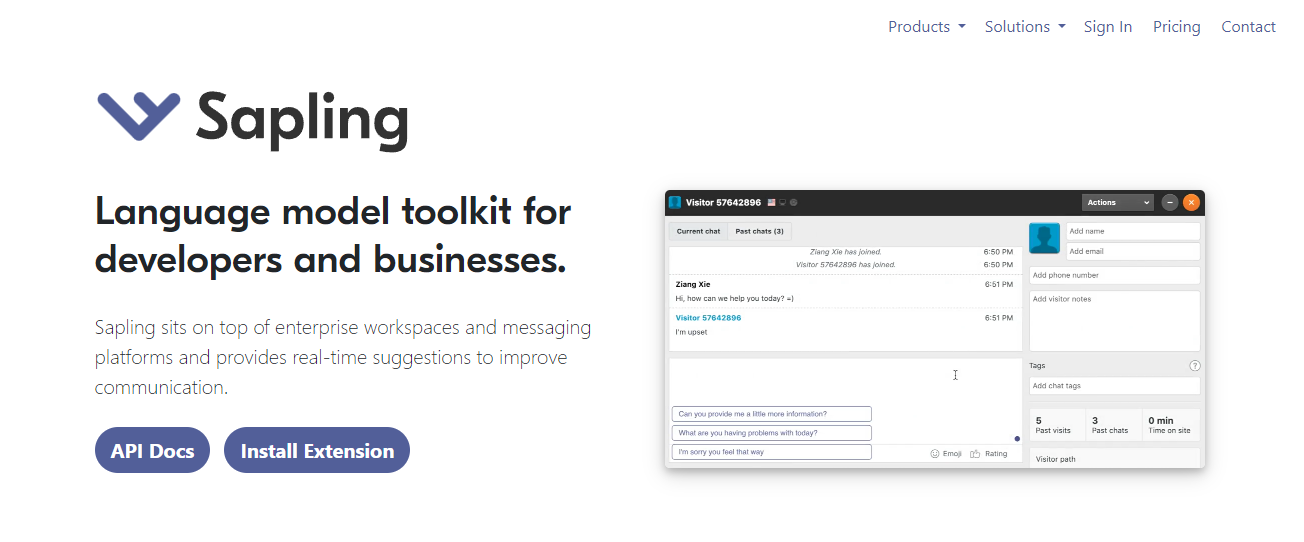Click the Install Extension button
This screenshot has width=1304, height=542.
coord(317,450)
